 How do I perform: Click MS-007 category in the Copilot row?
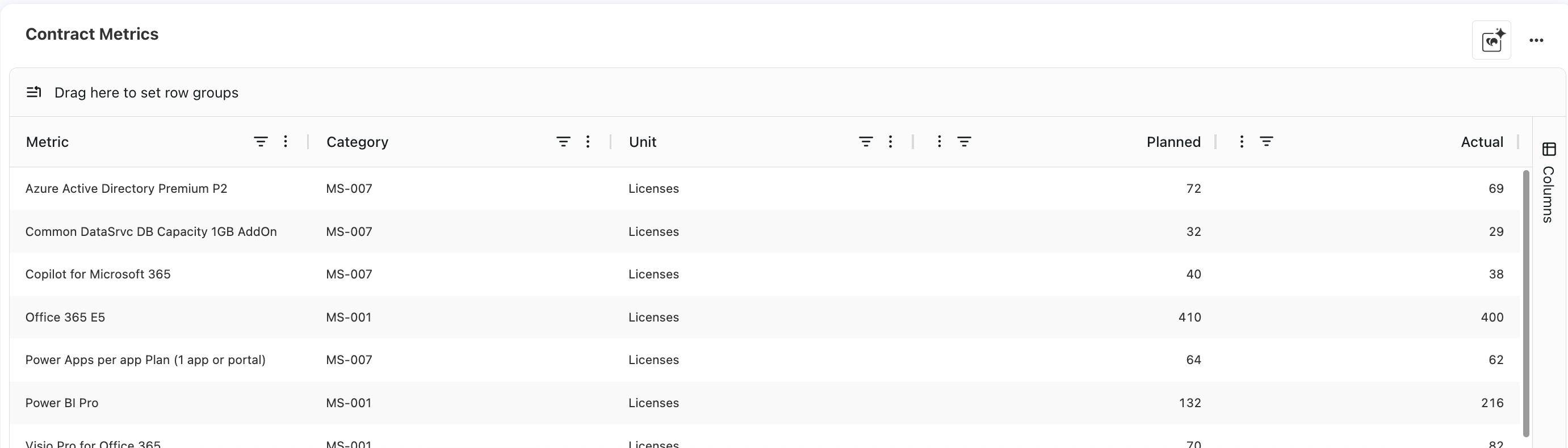[x=349, y=274]
